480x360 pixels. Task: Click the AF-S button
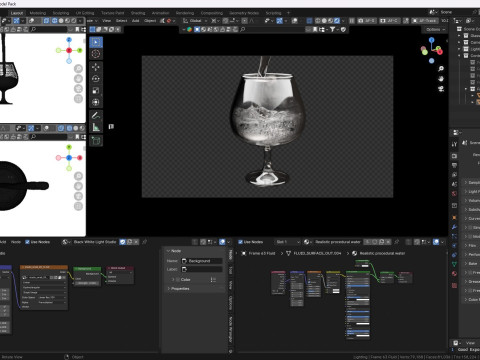[366, 21]
